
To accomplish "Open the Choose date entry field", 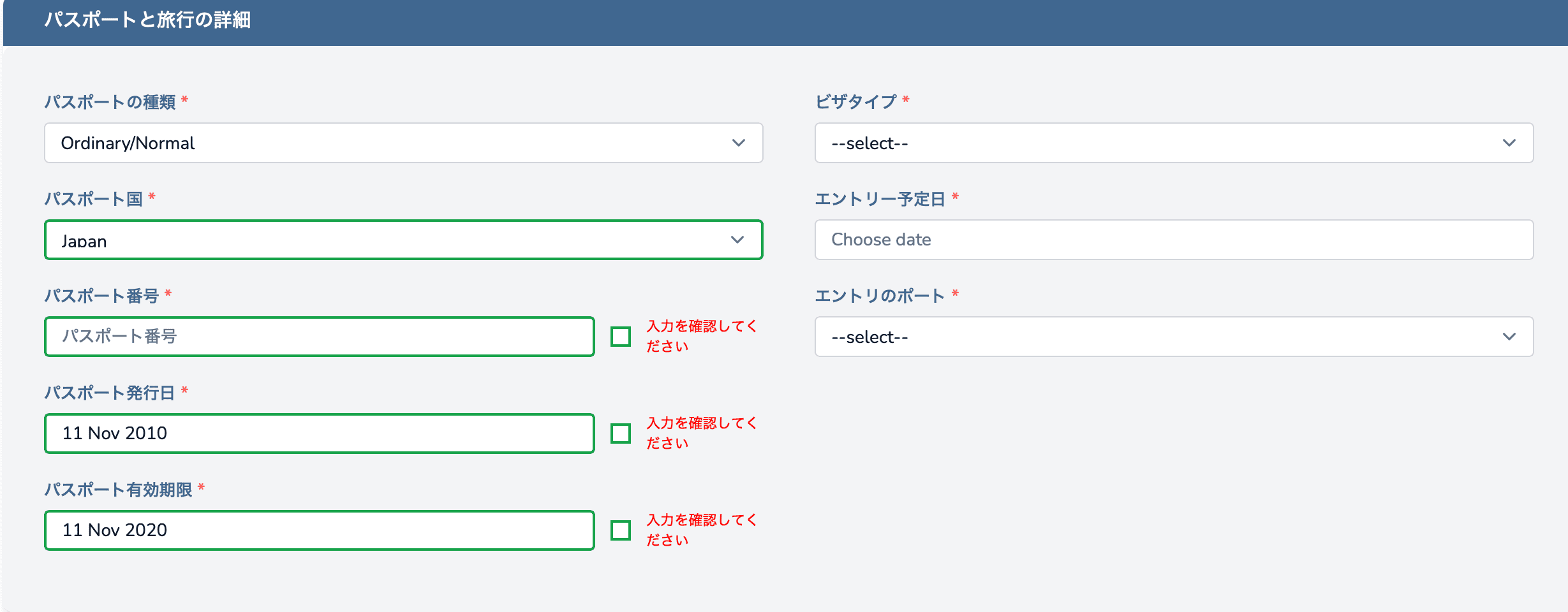I will point(1174,240).
